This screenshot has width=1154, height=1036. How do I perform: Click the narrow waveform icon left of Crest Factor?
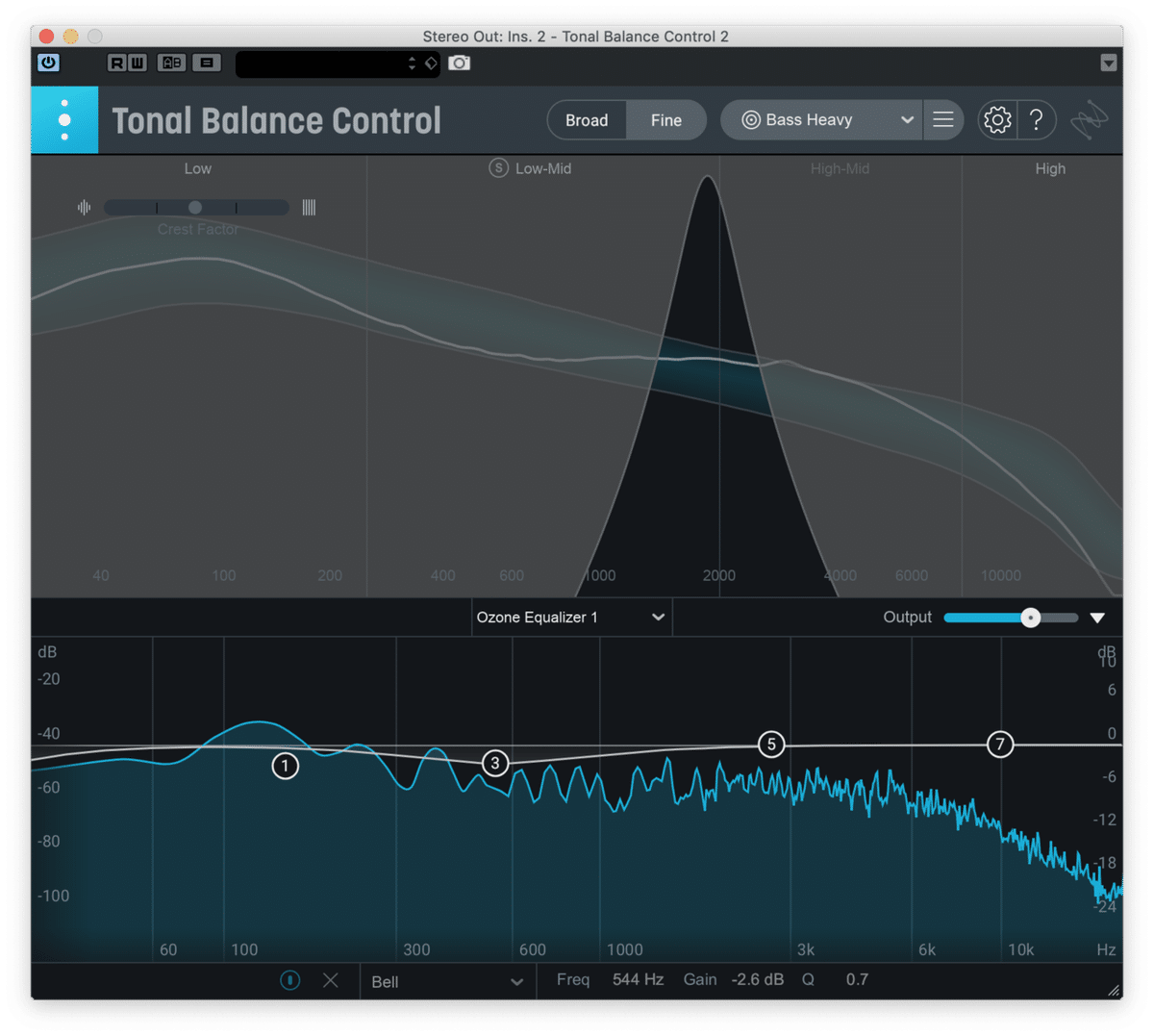pyautogui.click(x=85, y=207)
